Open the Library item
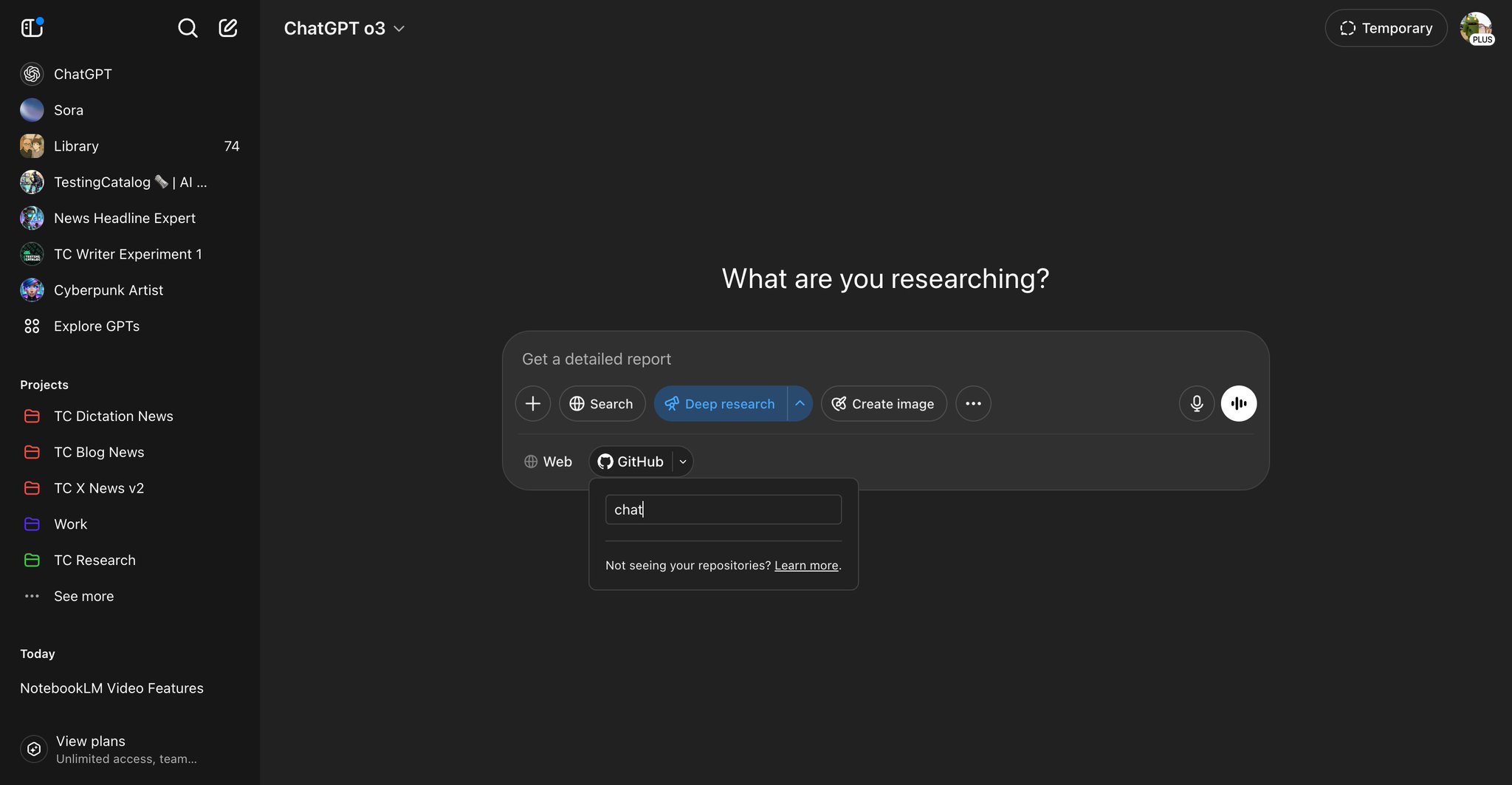Screen dimensions: 1512x785 (x=130, y=146)
